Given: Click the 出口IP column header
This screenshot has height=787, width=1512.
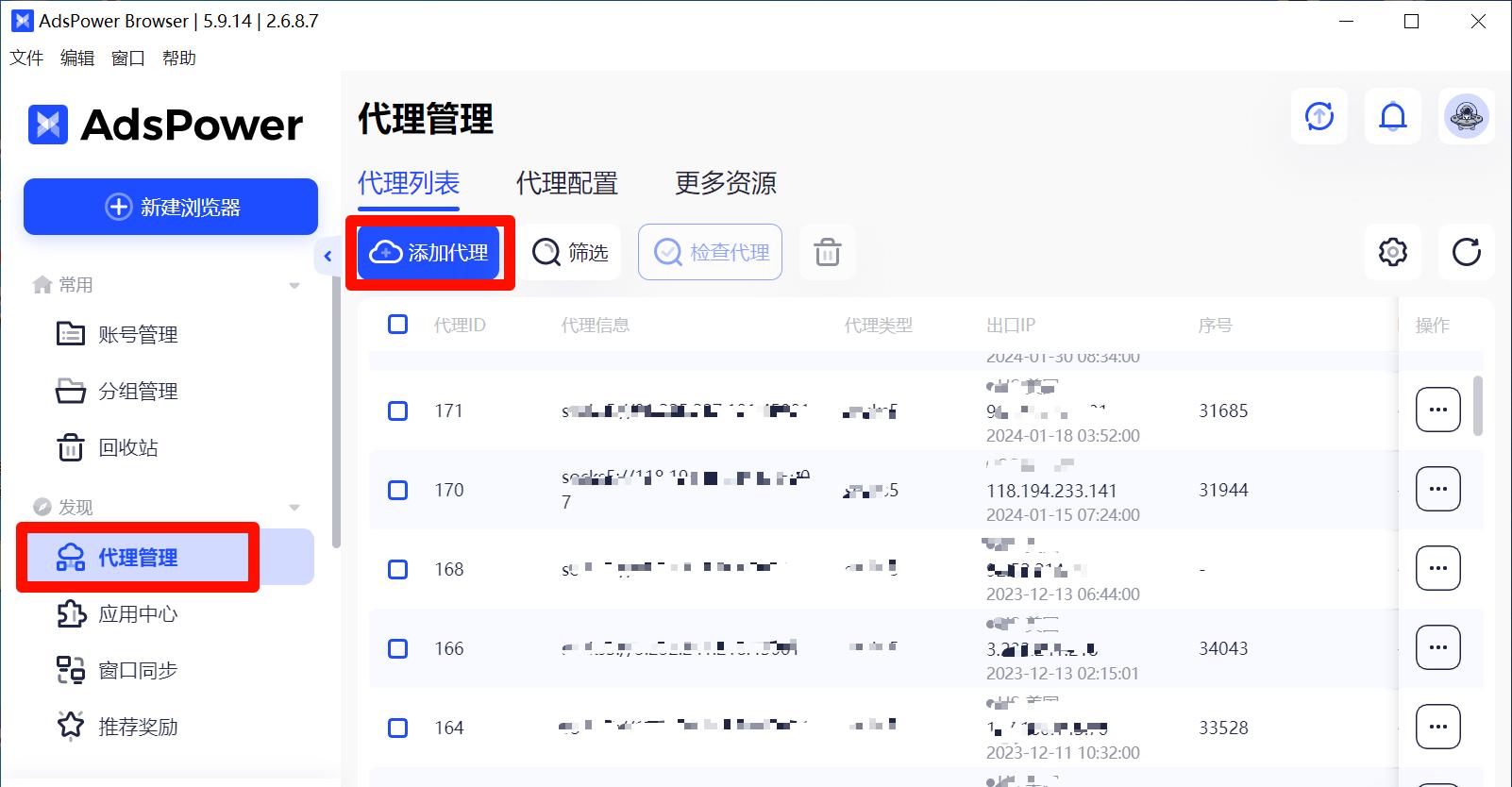Looking at the screenshot, I should point(1011,326).
